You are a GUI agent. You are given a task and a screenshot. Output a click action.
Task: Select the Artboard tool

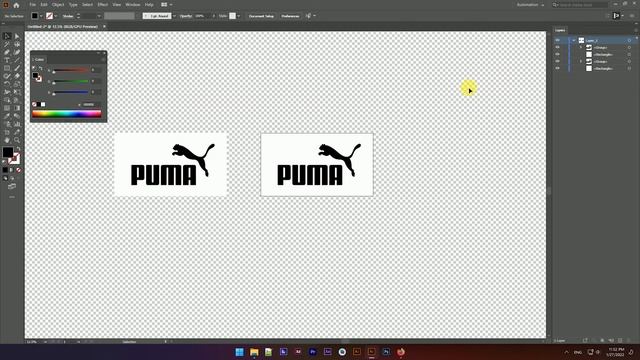[x=7, y=132]
